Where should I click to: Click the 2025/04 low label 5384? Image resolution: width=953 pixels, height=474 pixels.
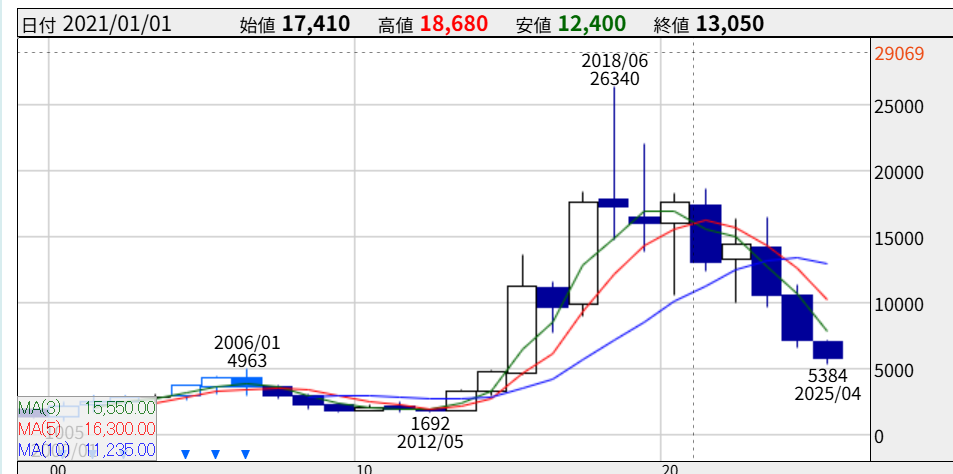coord(828,377)
